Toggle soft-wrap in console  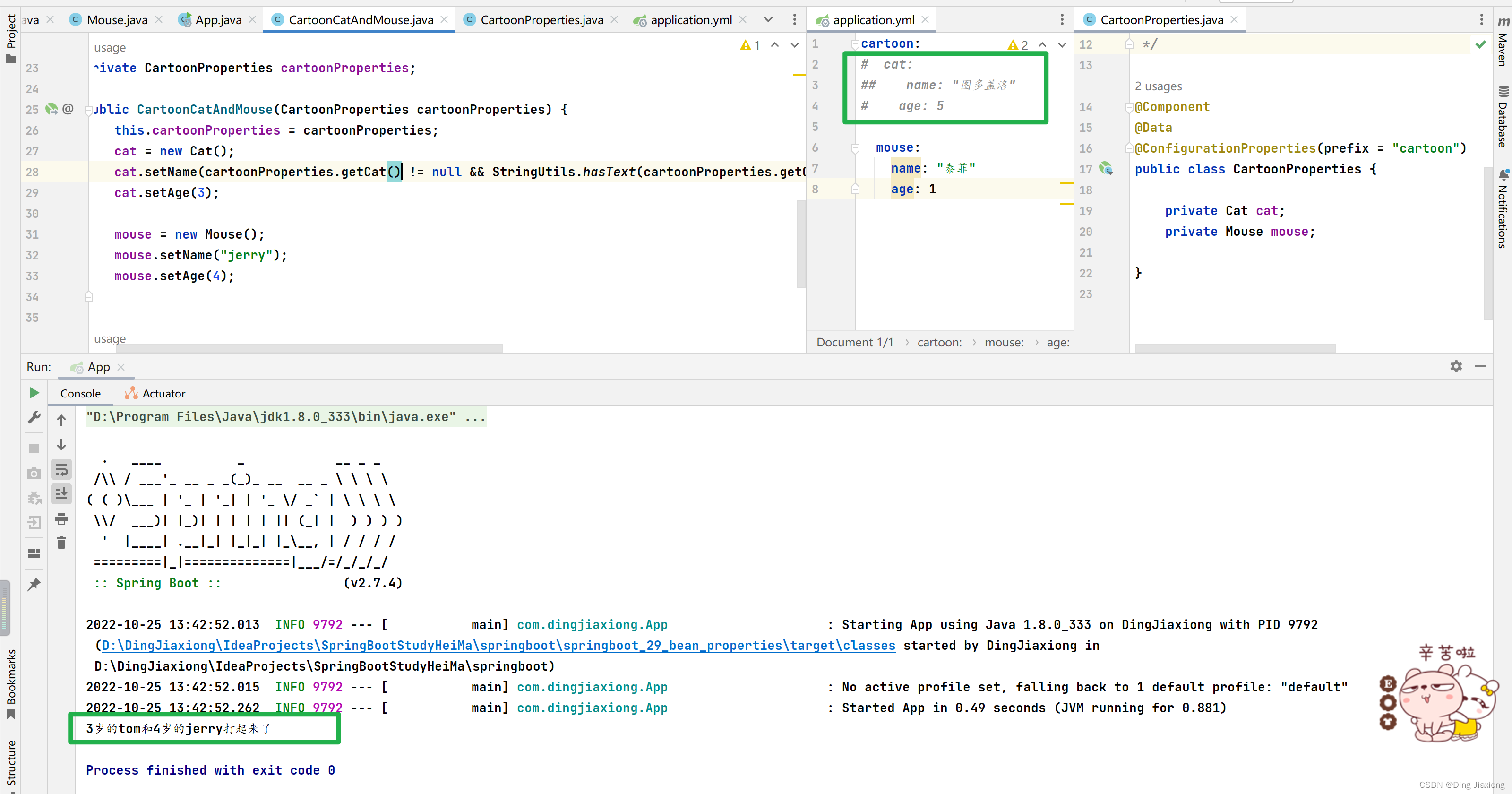pos(61,470)
